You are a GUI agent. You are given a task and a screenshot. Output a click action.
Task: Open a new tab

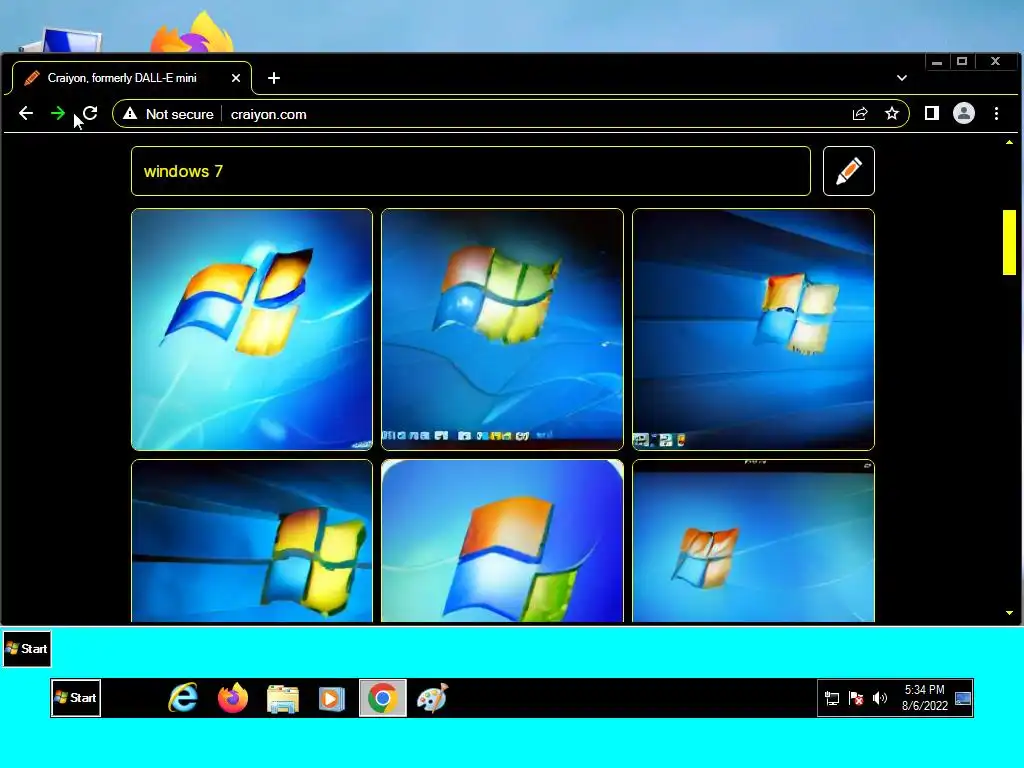click(274, 78)
